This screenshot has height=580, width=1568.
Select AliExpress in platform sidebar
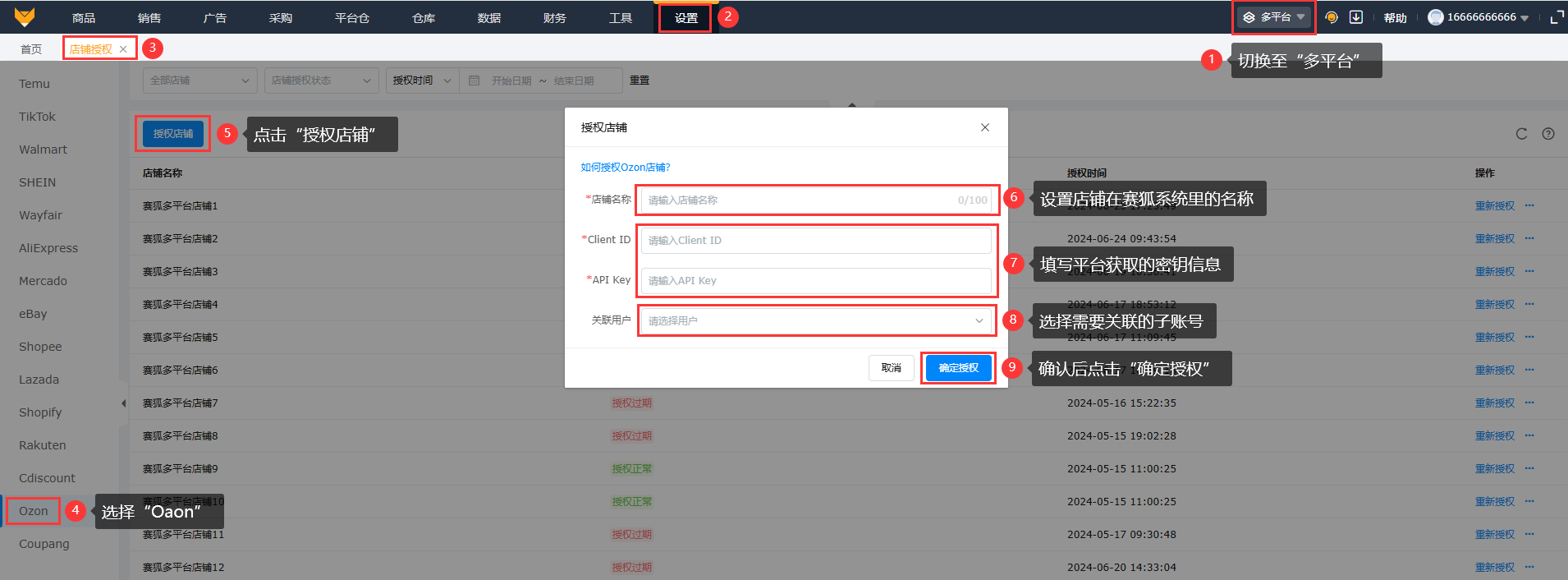pos(48,248)
